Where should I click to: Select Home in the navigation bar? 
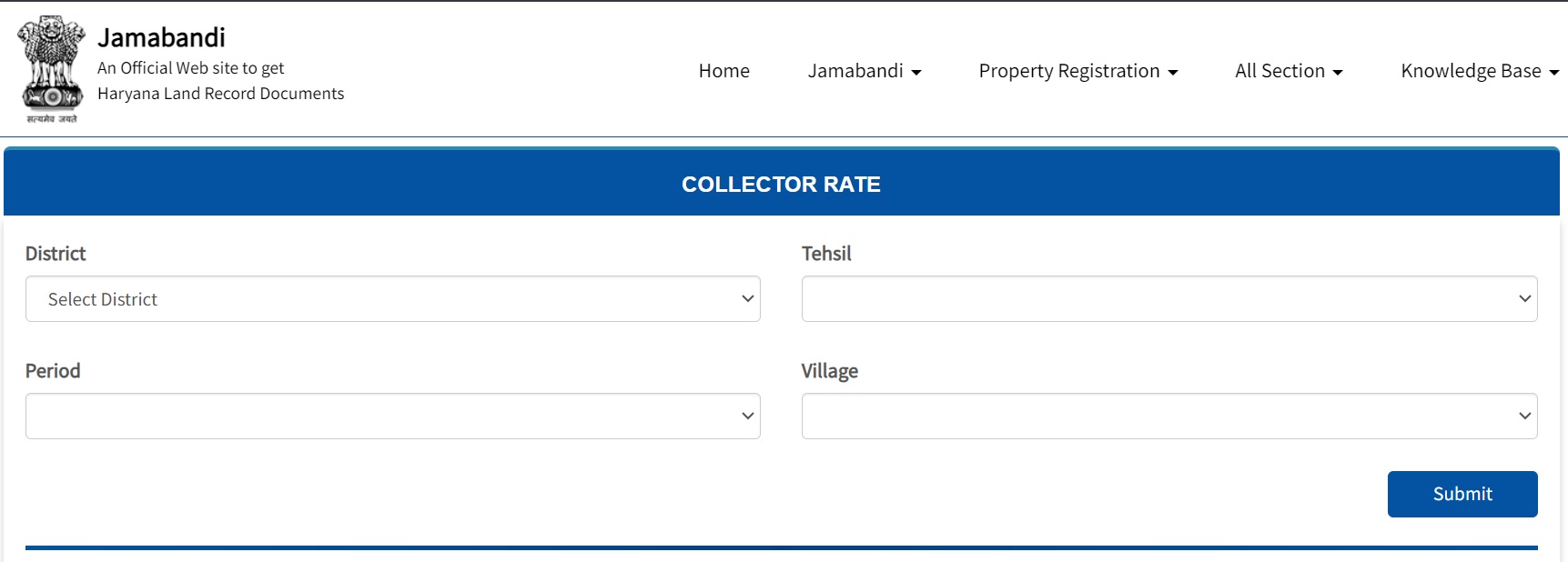click(723, 71)
